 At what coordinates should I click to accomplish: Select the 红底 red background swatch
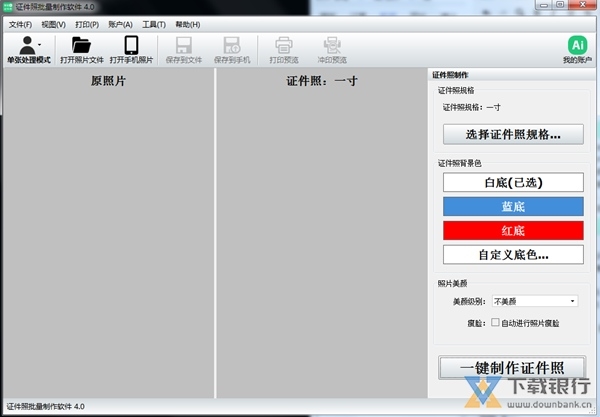(x=513, y=231)
